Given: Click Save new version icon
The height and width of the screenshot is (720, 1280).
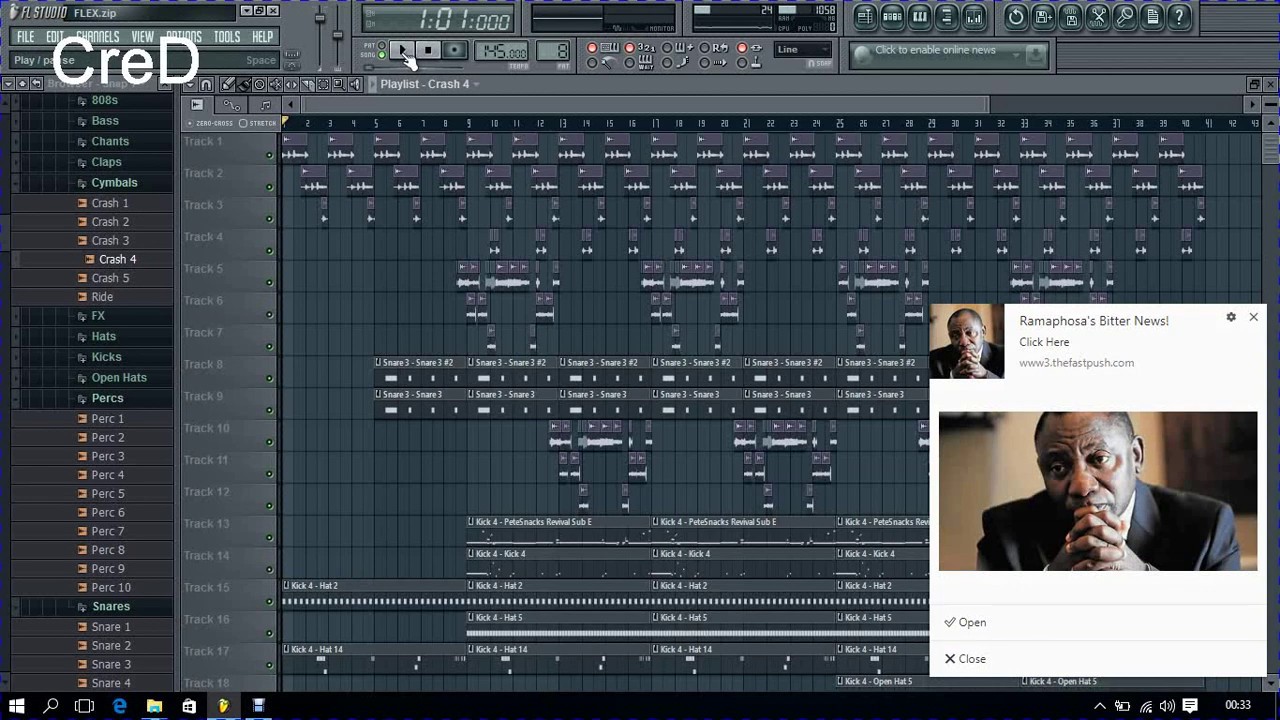Looking at the screenshot, I should (x=1043, y=17).
